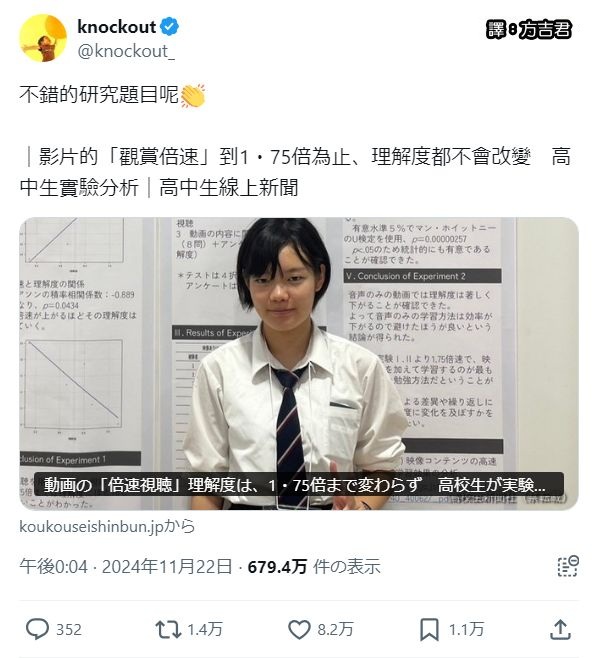Viewport: 598px width, 658px height.
Task: Click the reader-view icon beside view count
Action: tap(568, 566)
